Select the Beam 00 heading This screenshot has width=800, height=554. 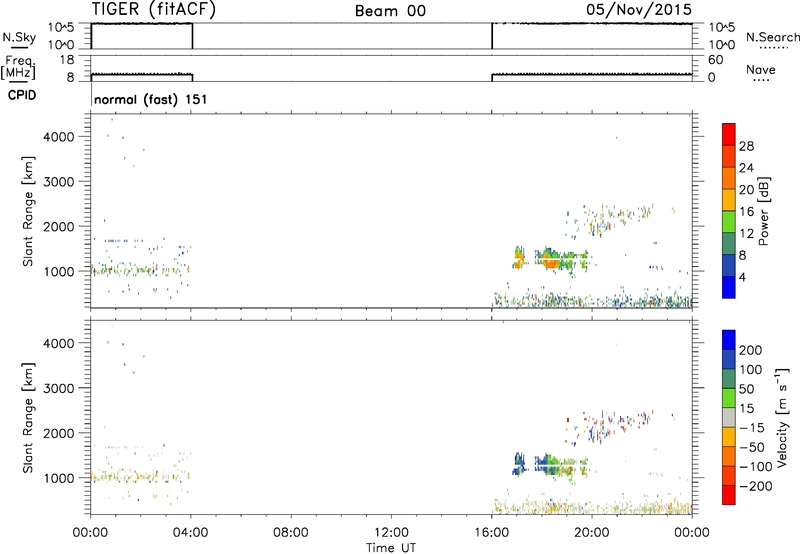[390, 11]
